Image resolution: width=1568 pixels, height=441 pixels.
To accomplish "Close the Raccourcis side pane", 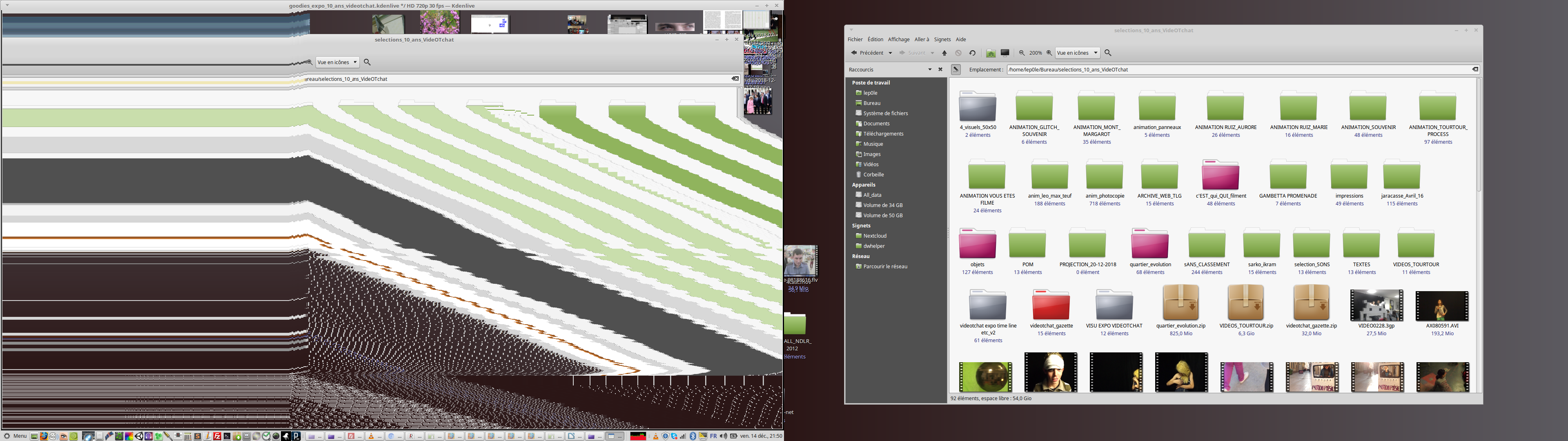I will (940, 69).
